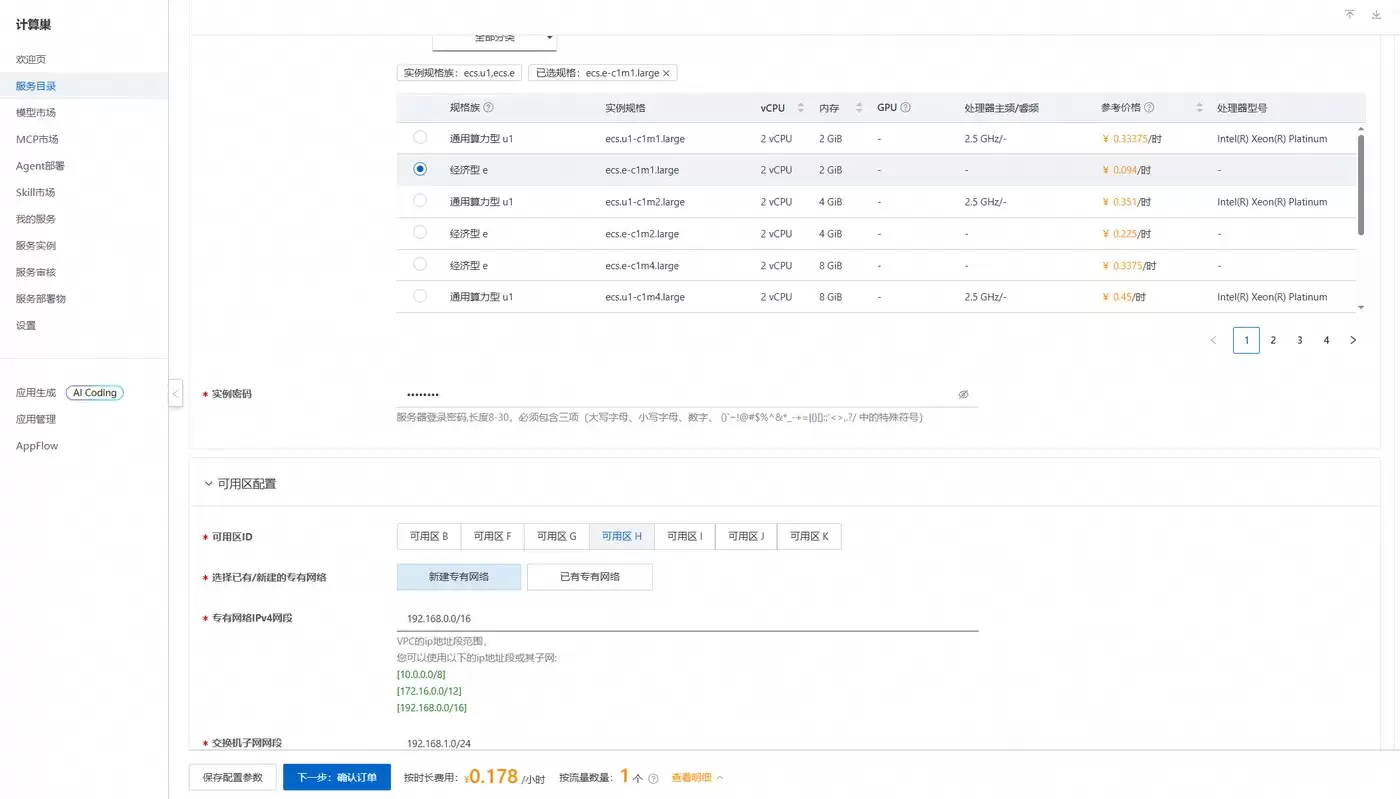1400x799 pixels.
Task: Open help icon next to 按流量数量
Action: (x=653, y=778)
